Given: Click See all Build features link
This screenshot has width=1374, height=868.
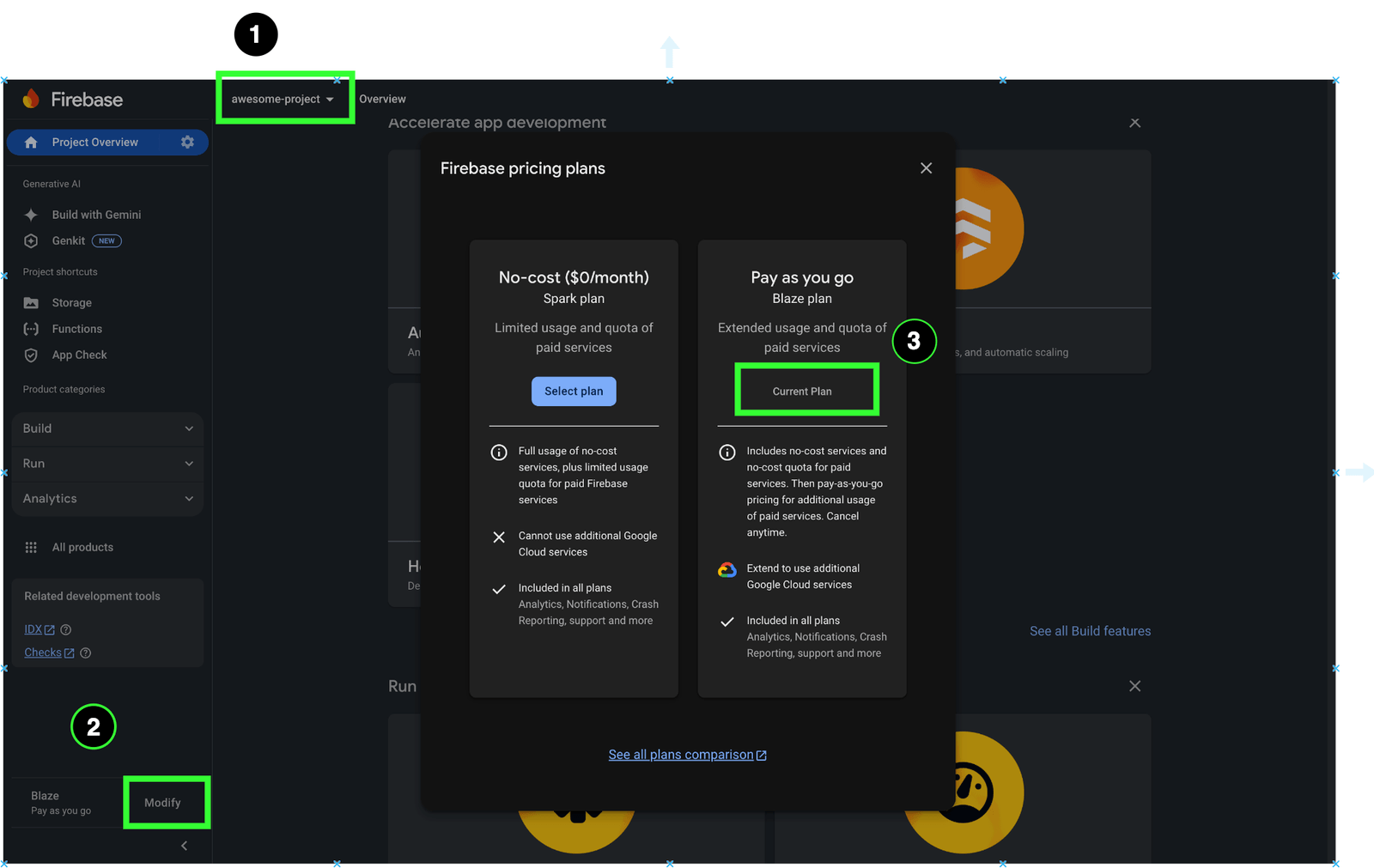Looking at the screenshot, I should tap(1090, 631).
